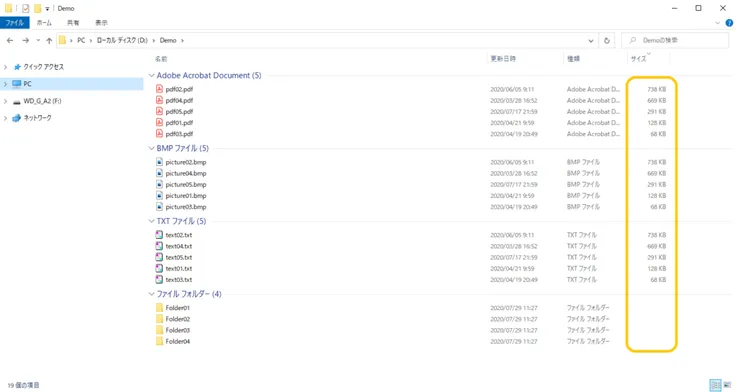
Task: Select the Folder04 folder name
Action: (x=177, y=342)
